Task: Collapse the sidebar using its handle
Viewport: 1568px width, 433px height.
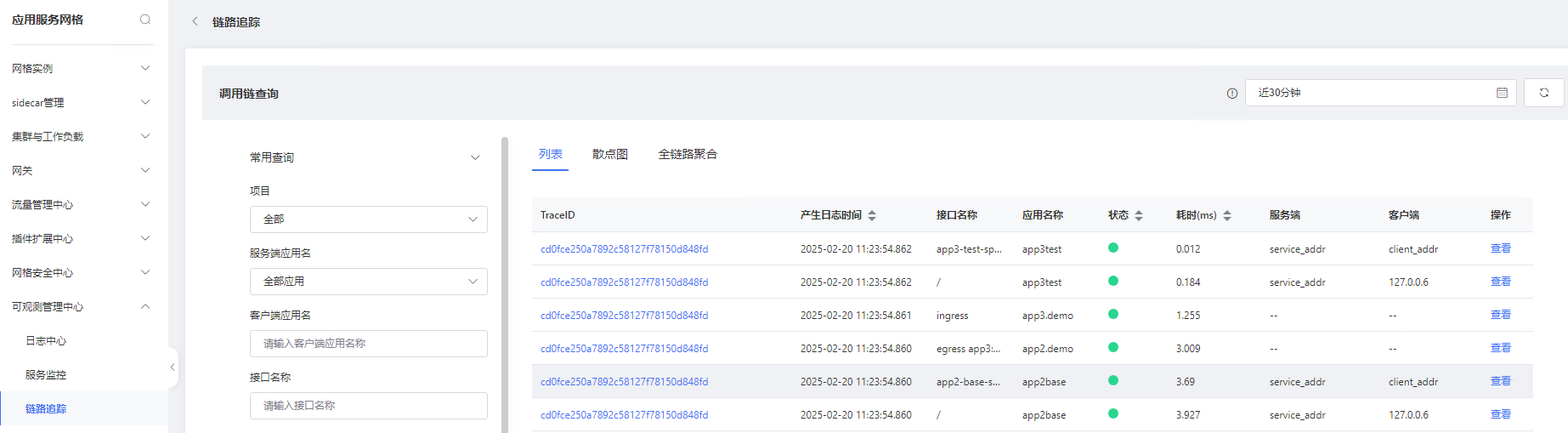Action: click(173, 367)
